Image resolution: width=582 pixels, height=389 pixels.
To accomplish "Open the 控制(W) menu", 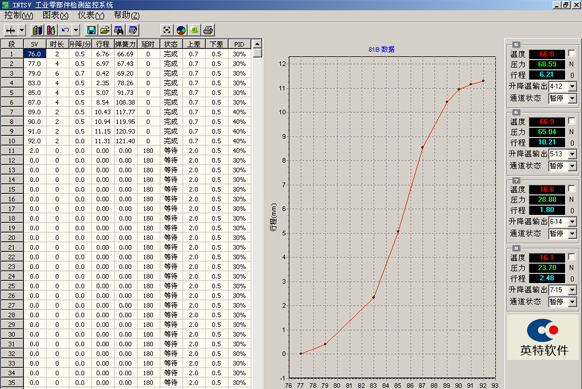I will tap(19, 15).
